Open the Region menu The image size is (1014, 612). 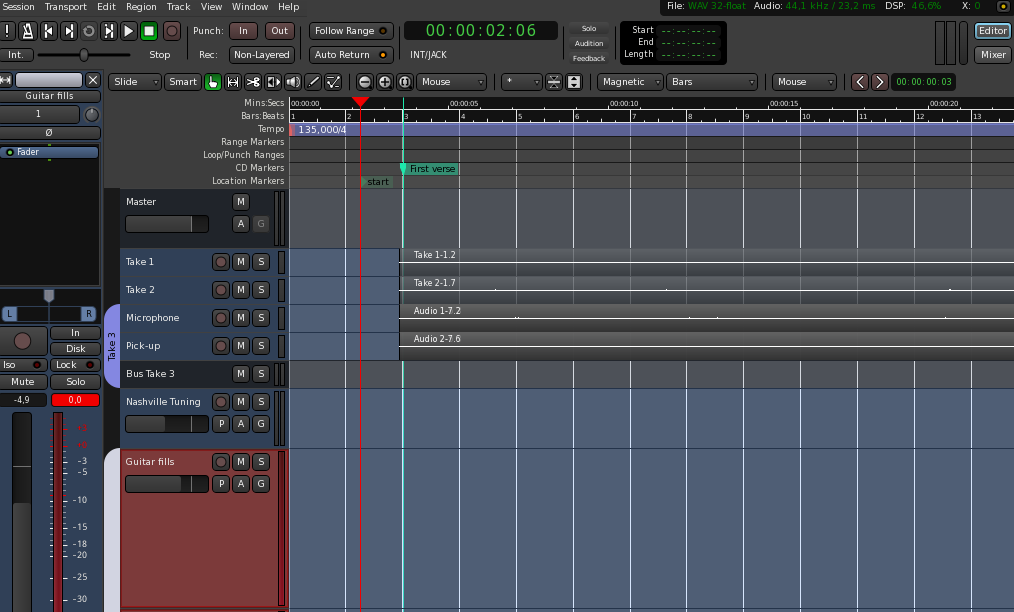pos(141,7)
